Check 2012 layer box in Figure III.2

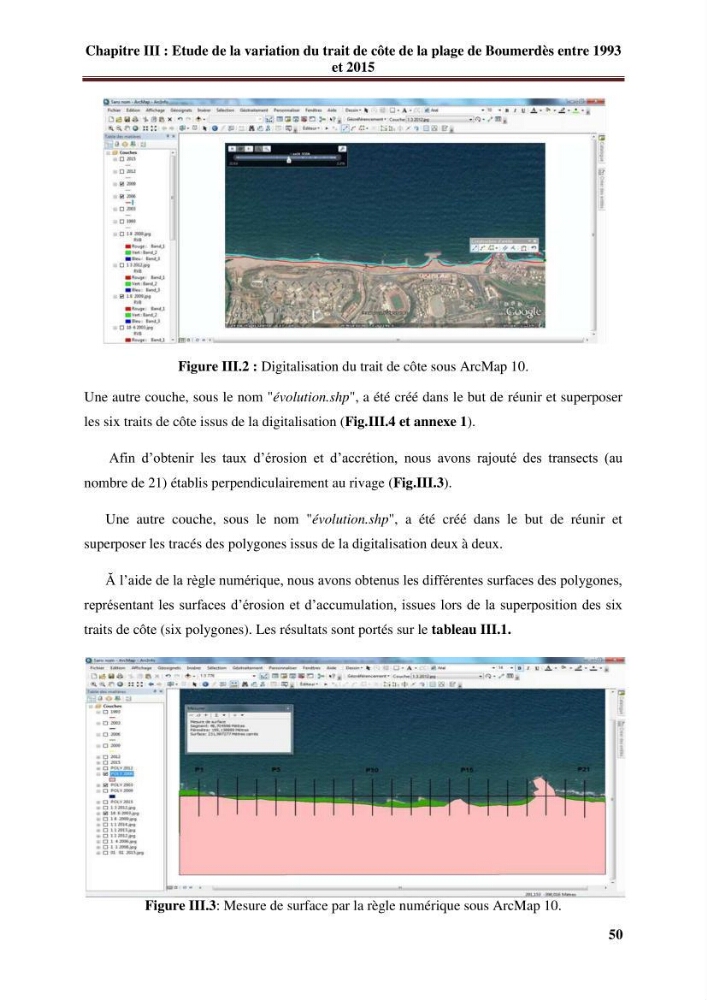(123, 172)
